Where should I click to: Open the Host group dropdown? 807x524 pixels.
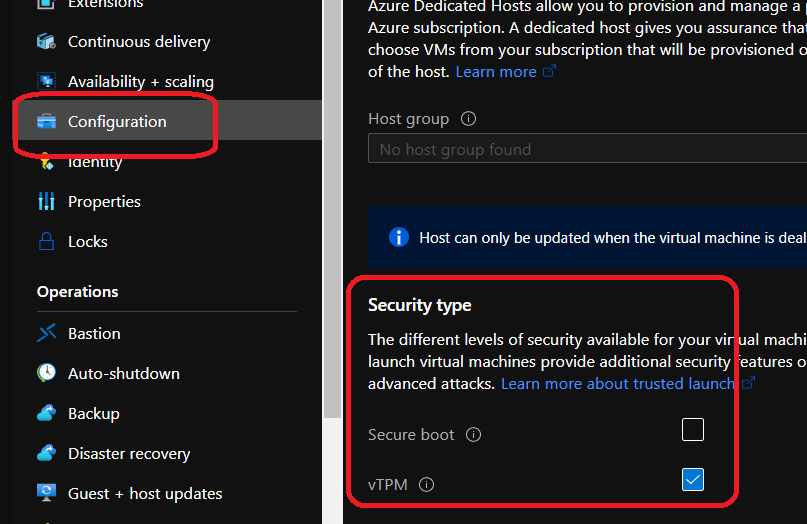587,150
